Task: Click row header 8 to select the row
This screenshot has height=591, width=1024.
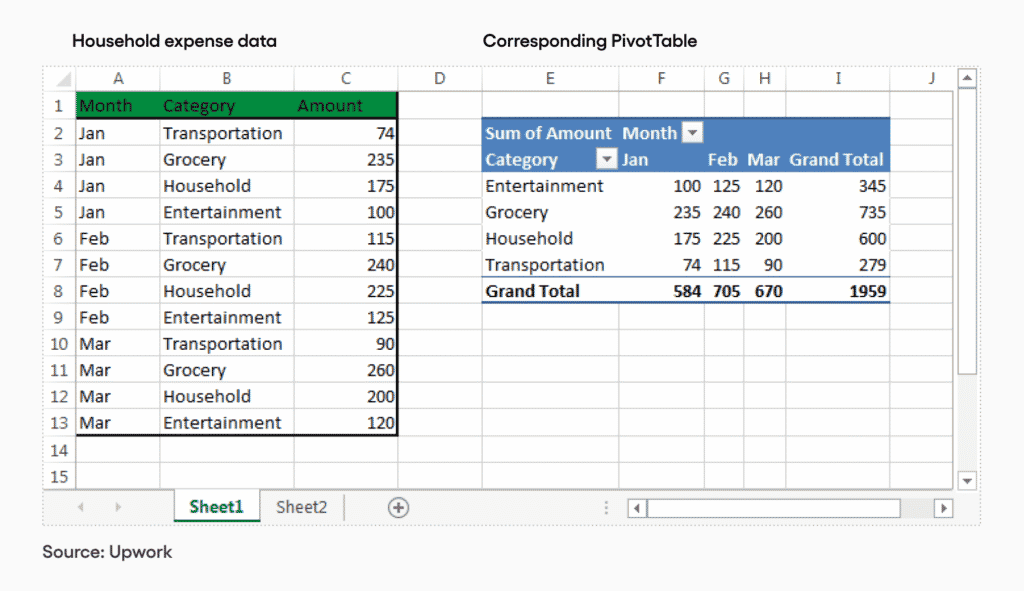Action: pyautogui.click(x=57, y=291)
